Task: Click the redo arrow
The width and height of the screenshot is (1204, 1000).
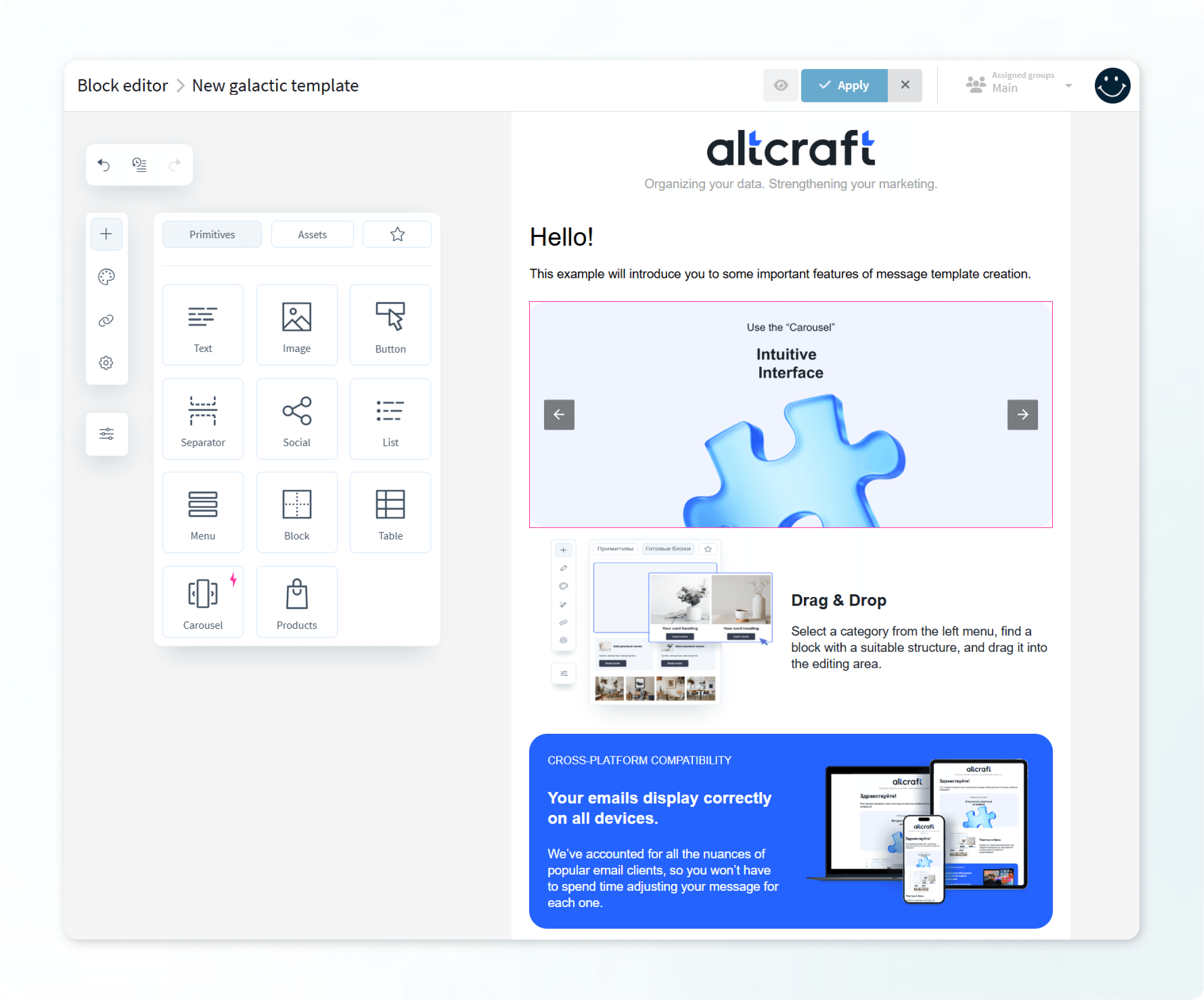Action: (175, 165)
